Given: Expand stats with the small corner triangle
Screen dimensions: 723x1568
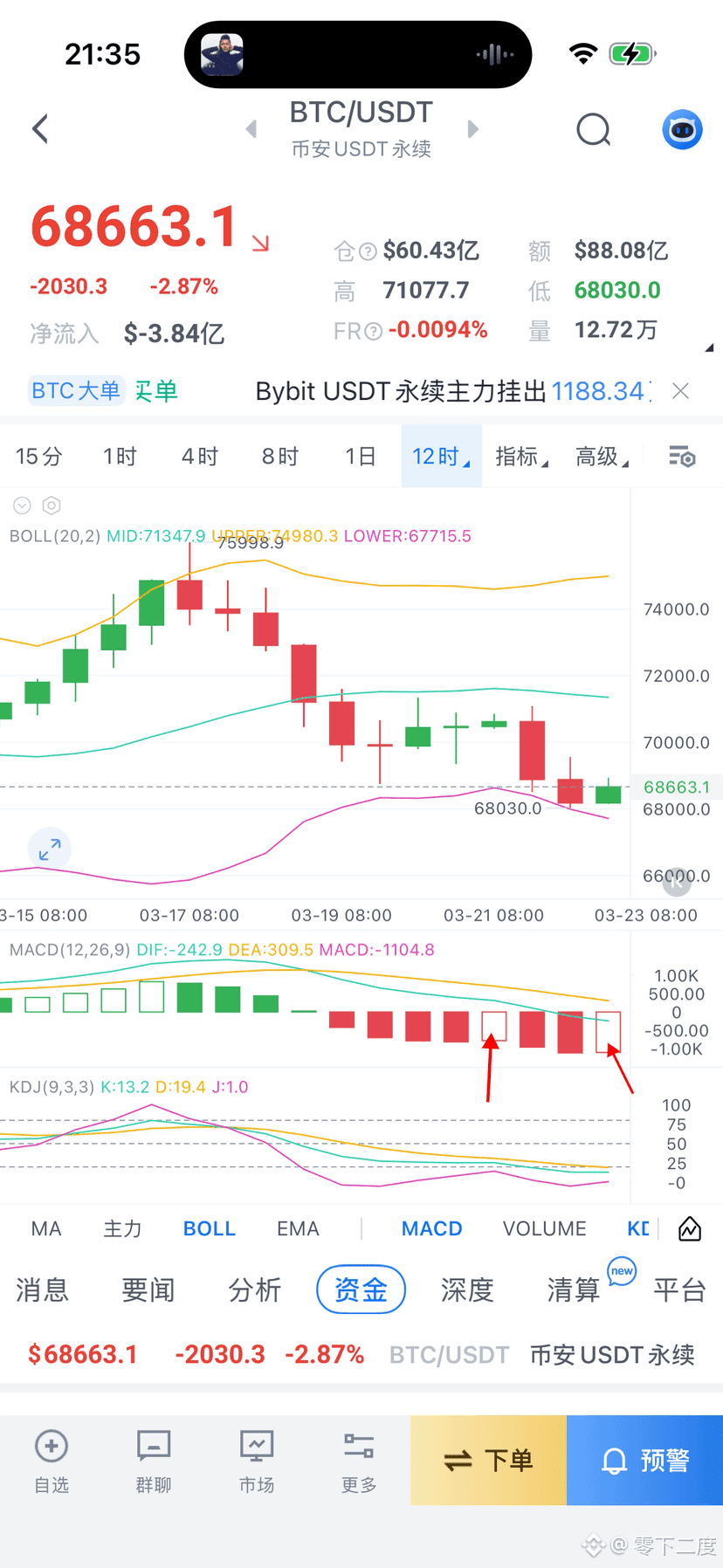Looking at the screenshot, I should [x=709, y=347].
